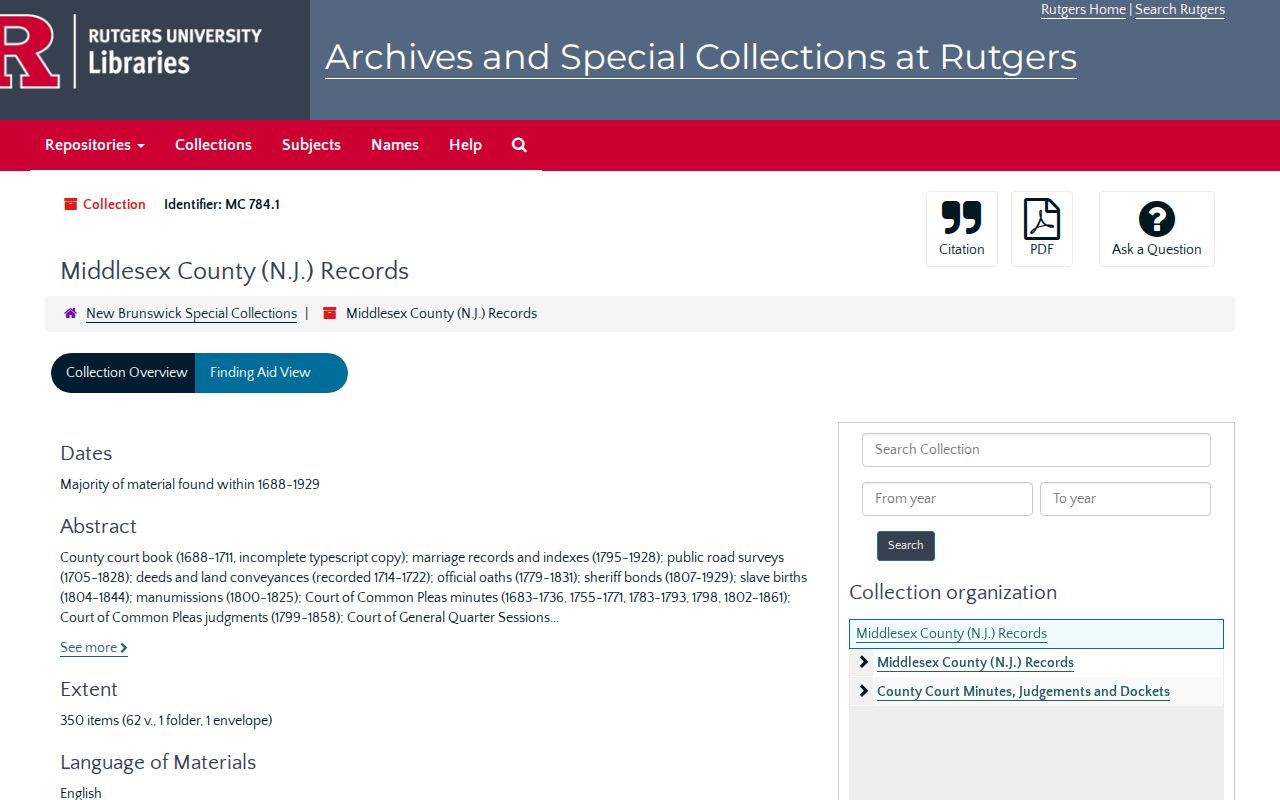Download the PDF via PDF icon
This screenshot has width=1280, height=800.
1042,219
